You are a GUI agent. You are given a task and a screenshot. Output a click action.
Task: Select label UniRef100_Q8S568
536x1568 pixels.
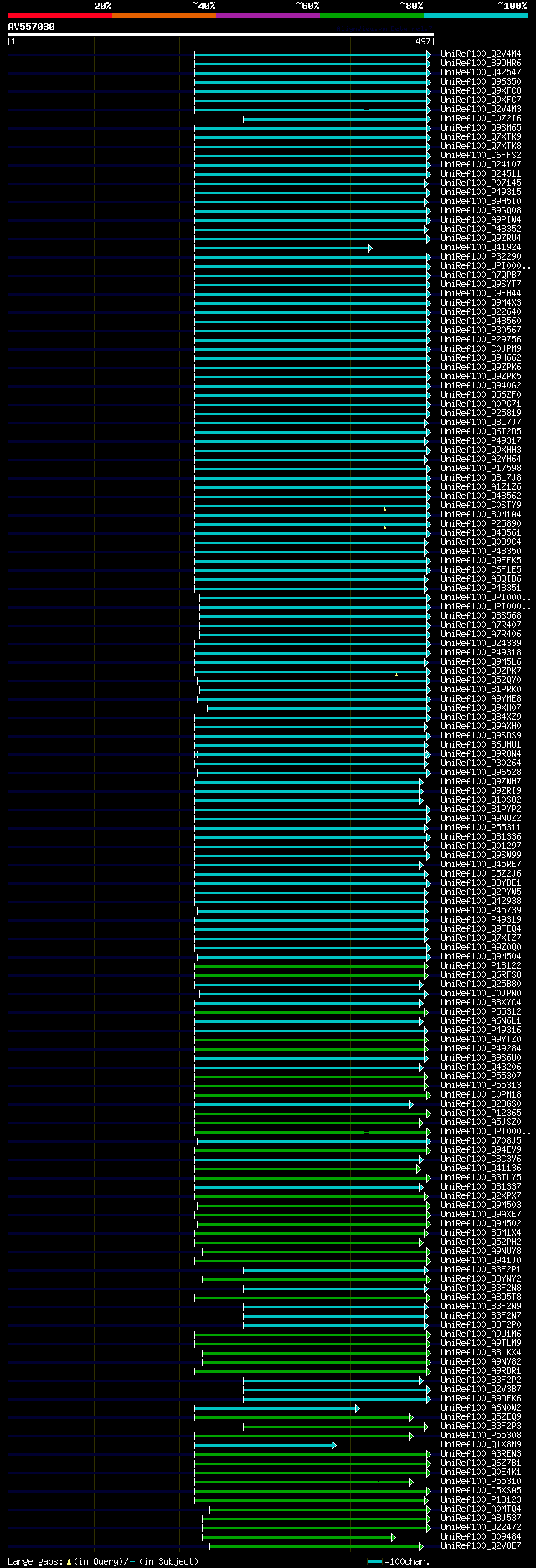click(x=481, y=615)
